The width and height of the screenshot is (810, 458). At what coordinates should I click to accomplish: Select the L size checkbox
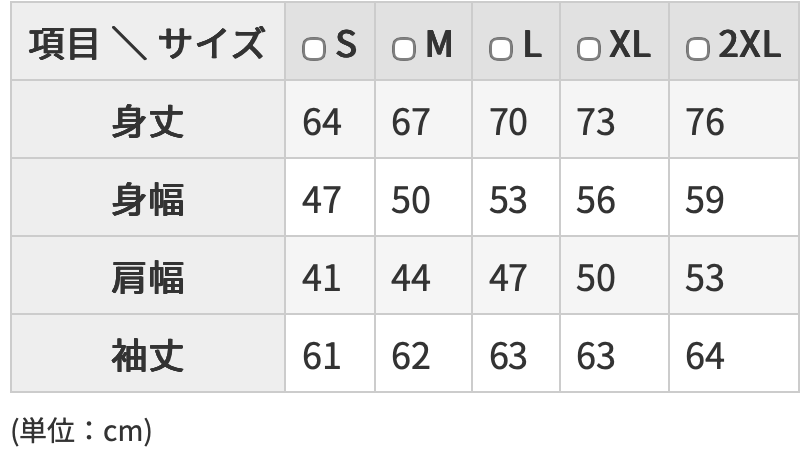pyautogui.click(x=500, y=49)
